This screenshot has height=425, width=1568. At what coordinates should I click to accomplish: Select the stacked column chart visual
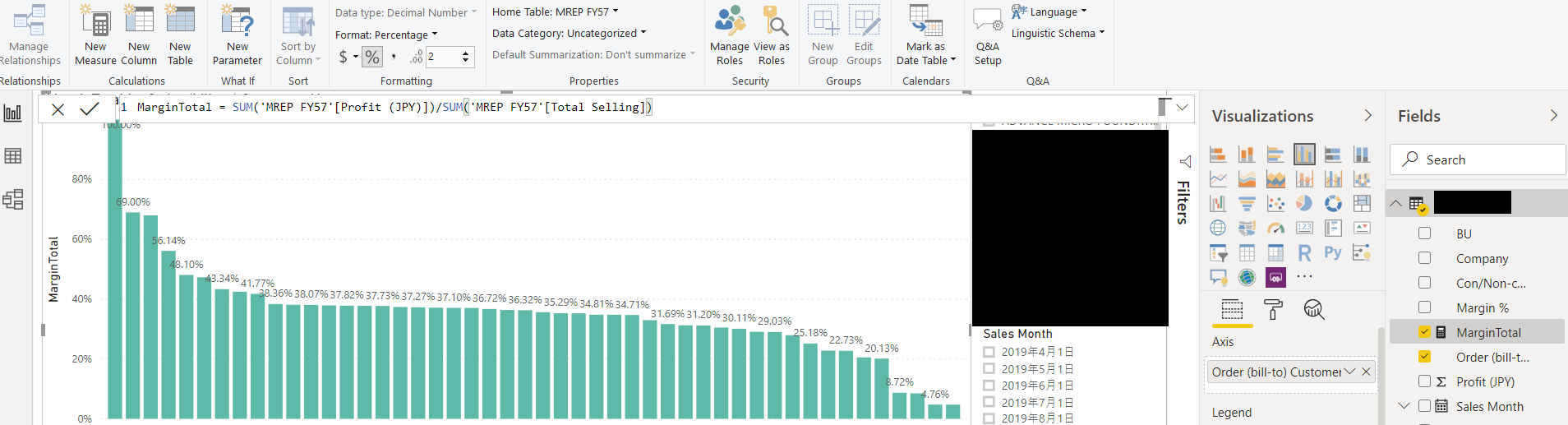[1247, 154]
